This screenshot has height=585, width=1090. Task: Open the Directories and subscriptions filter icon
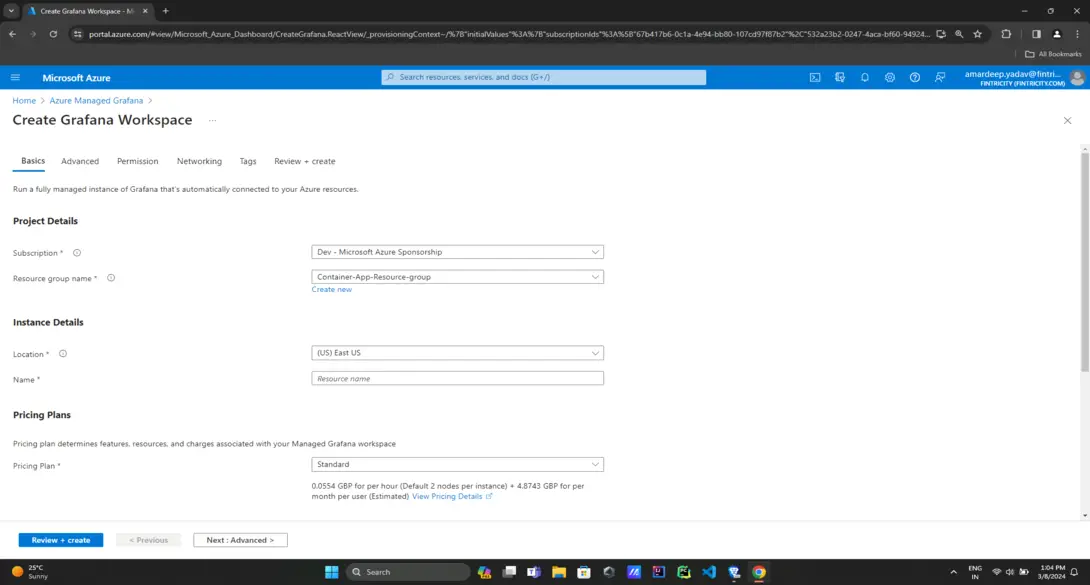(x=840, y=77)
